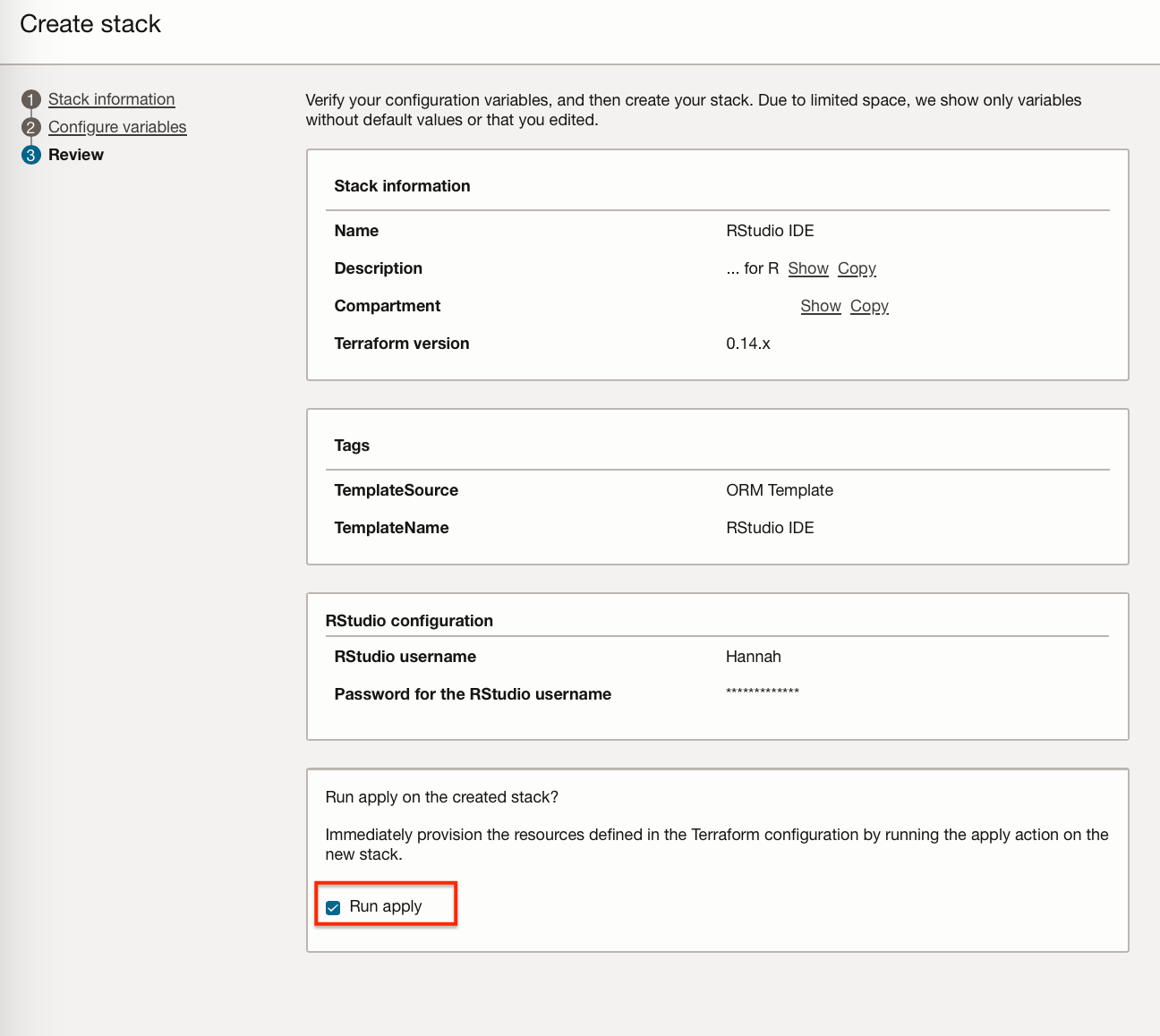Show the Compartment value

pos(821,306)
